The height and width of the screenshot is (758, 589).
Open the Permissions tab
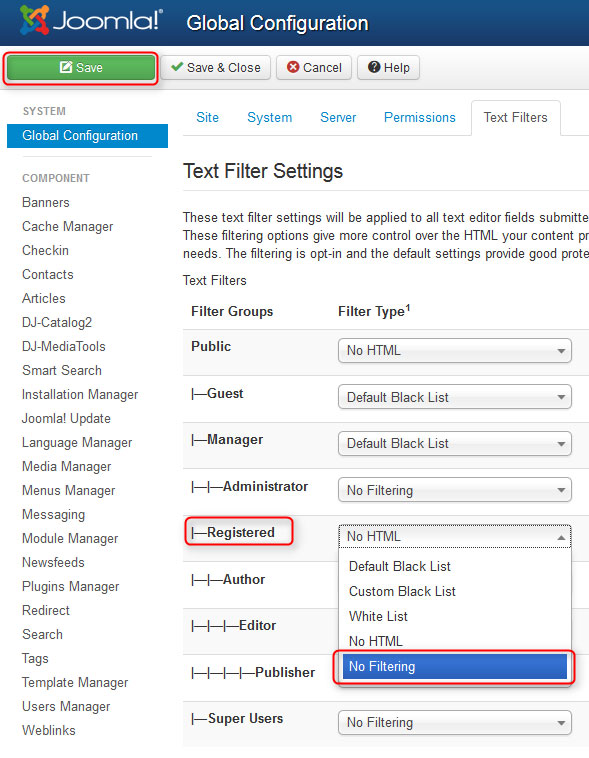tap(420, 117)
